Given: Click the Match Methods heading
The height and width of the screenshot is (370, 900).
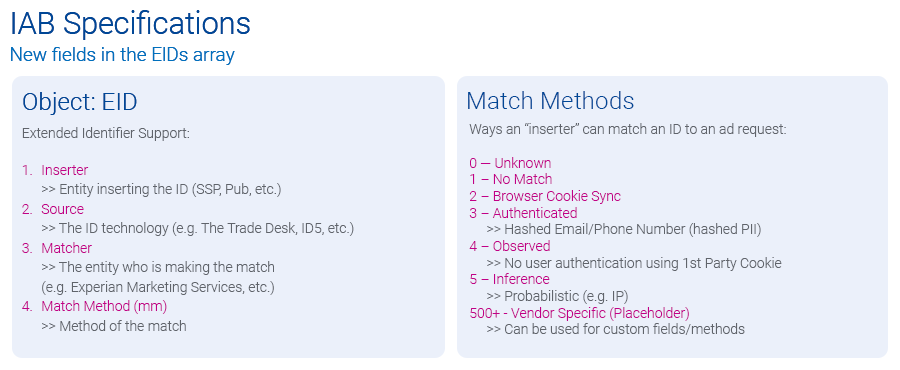Looking at the screenshot, I should (x=550, y=100).
